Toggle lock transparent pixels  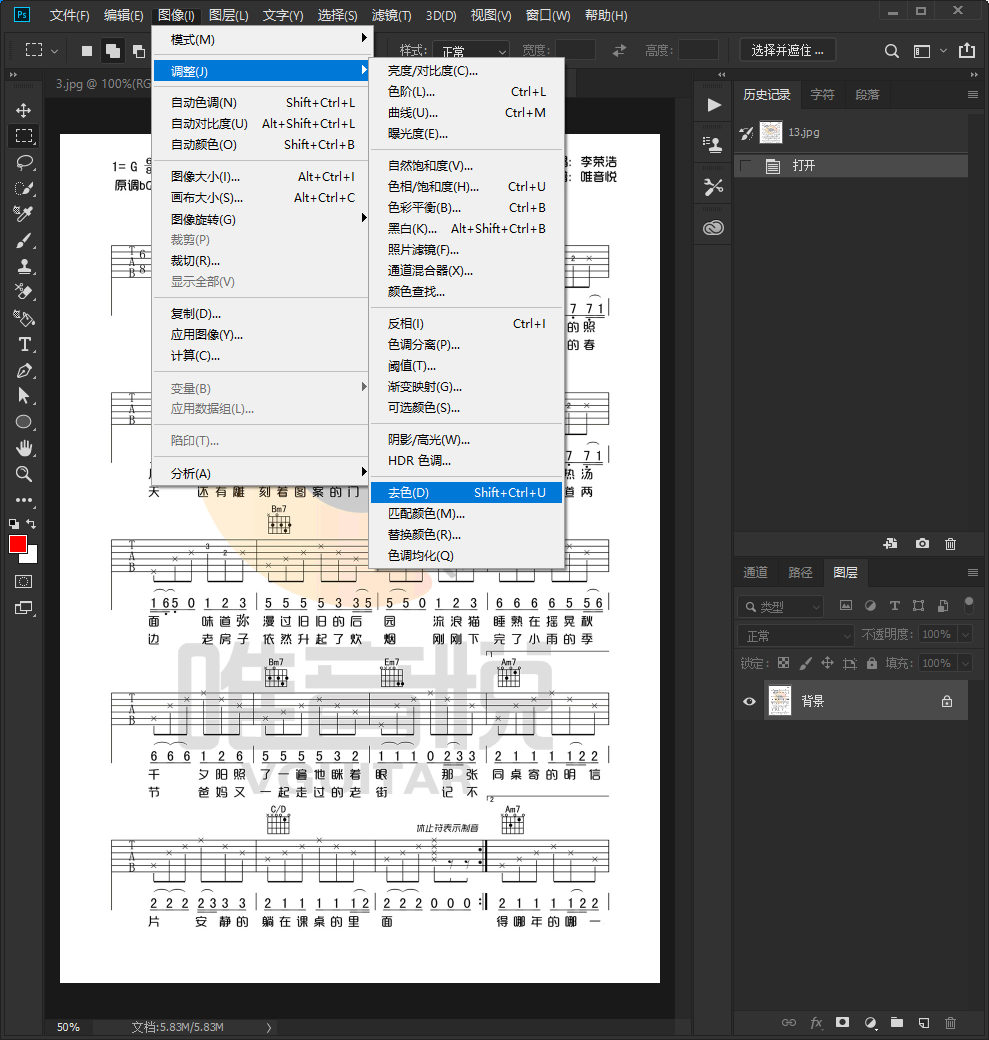click(x=783, y=663)
